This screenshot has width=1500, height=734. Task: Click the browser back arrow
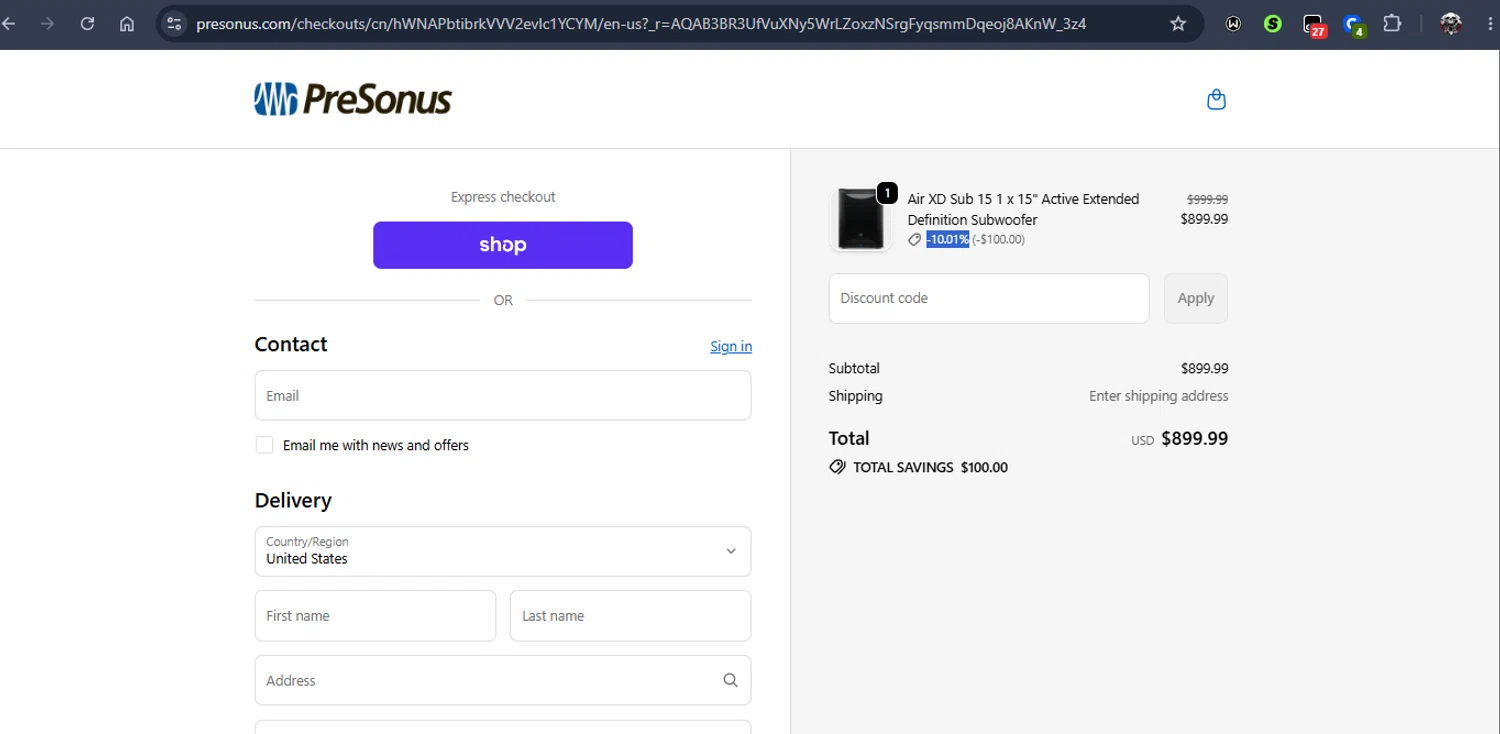pos(9,24)
